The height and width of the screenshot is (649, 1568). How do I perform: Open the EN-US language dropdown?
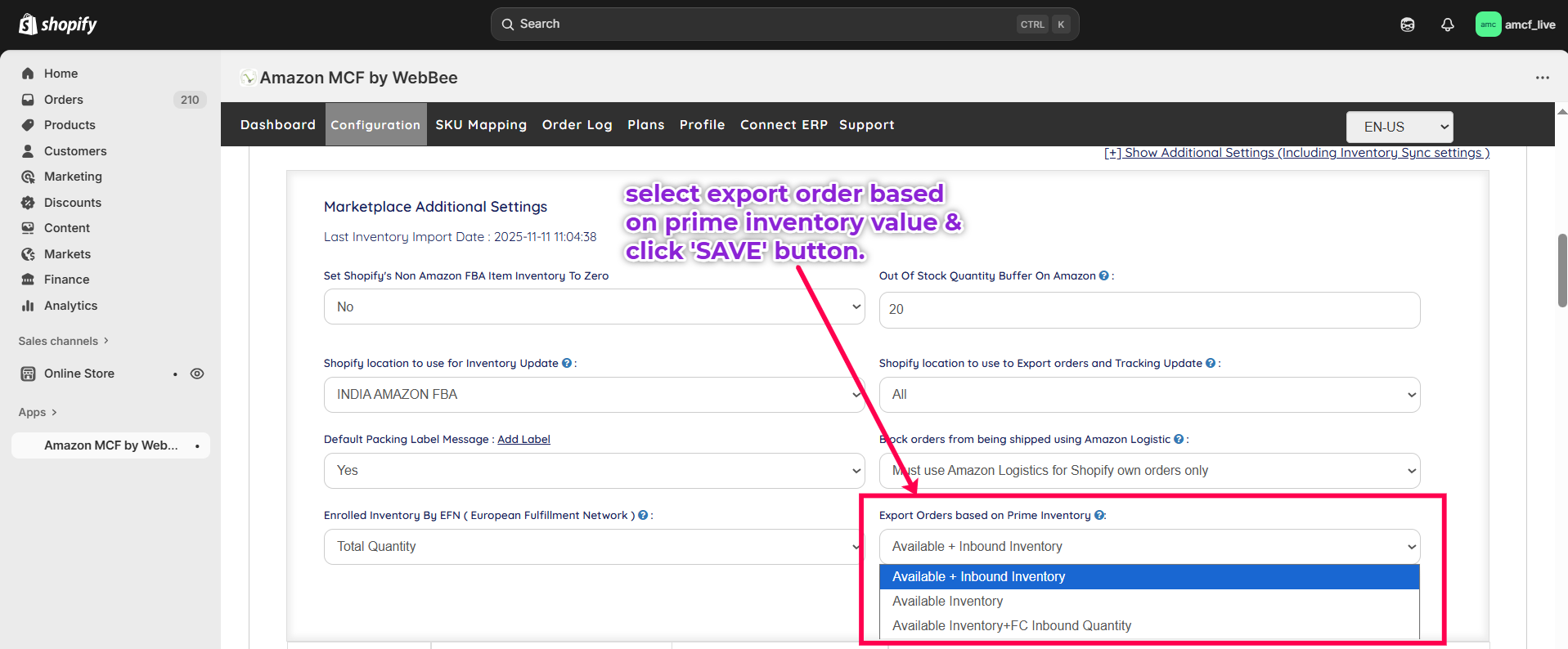point(1399,127)
